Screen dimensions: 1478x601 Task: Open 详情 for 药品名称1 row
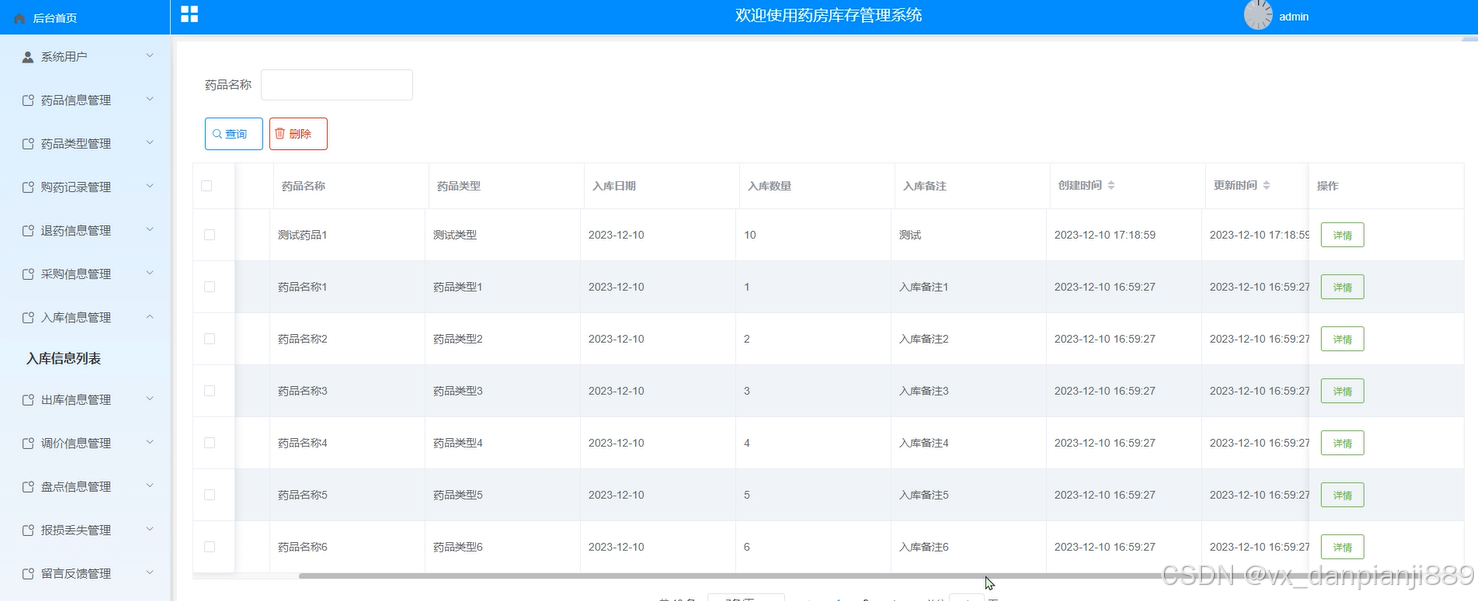pos(1342,287)
